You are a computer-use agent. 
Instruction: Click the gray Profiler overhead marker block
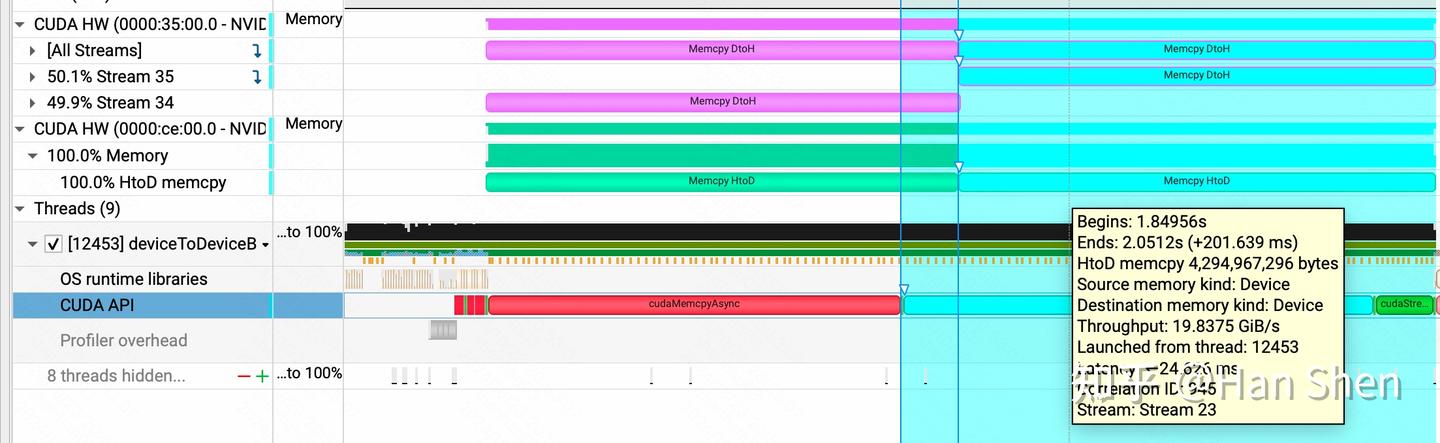click(x=442, y=329)
